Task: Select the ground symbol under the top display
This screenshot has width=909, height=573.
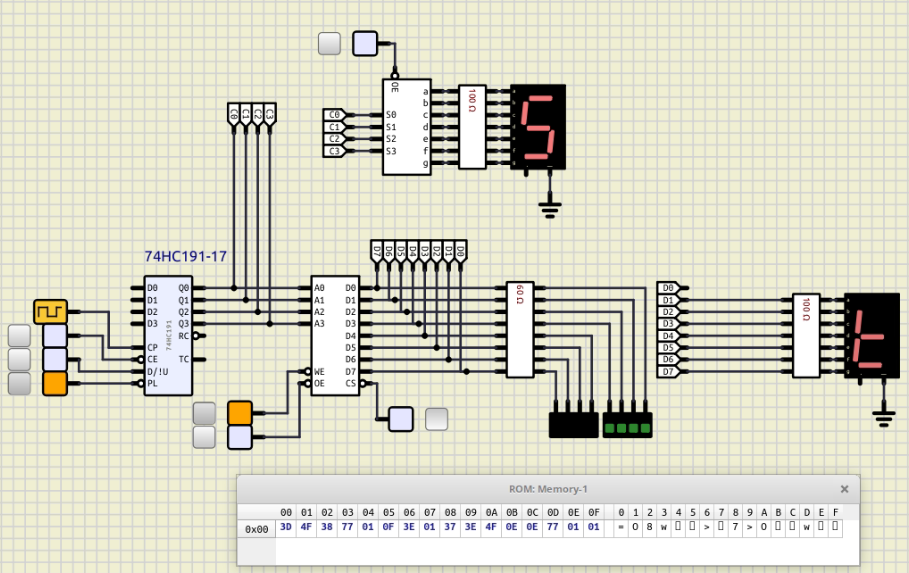Action: tap(550, 209)
